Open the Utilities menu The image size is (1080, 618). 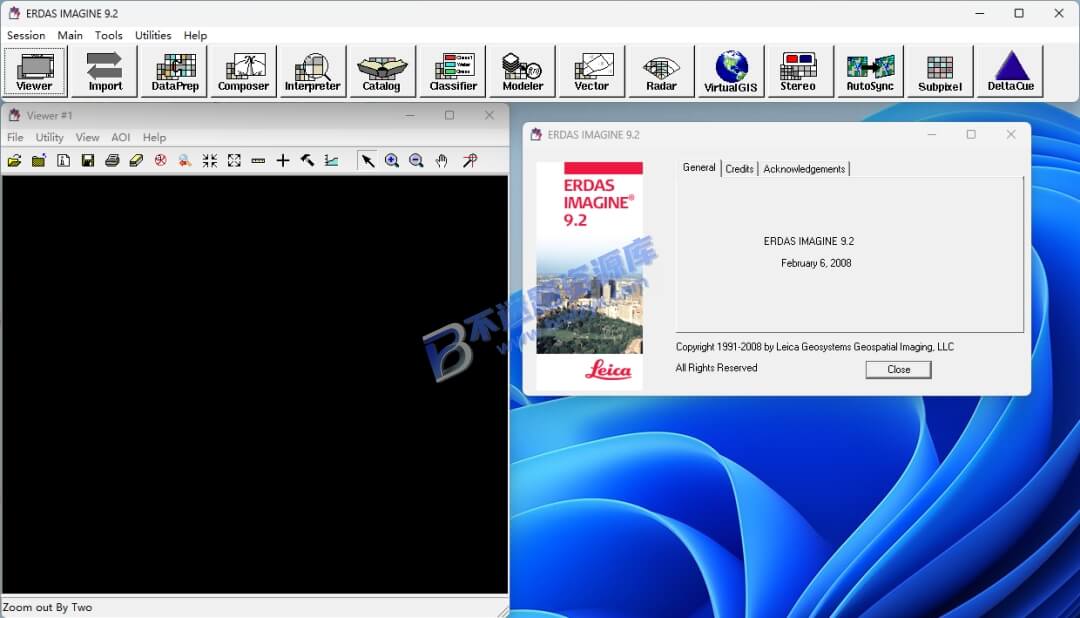tap(153, 35)
